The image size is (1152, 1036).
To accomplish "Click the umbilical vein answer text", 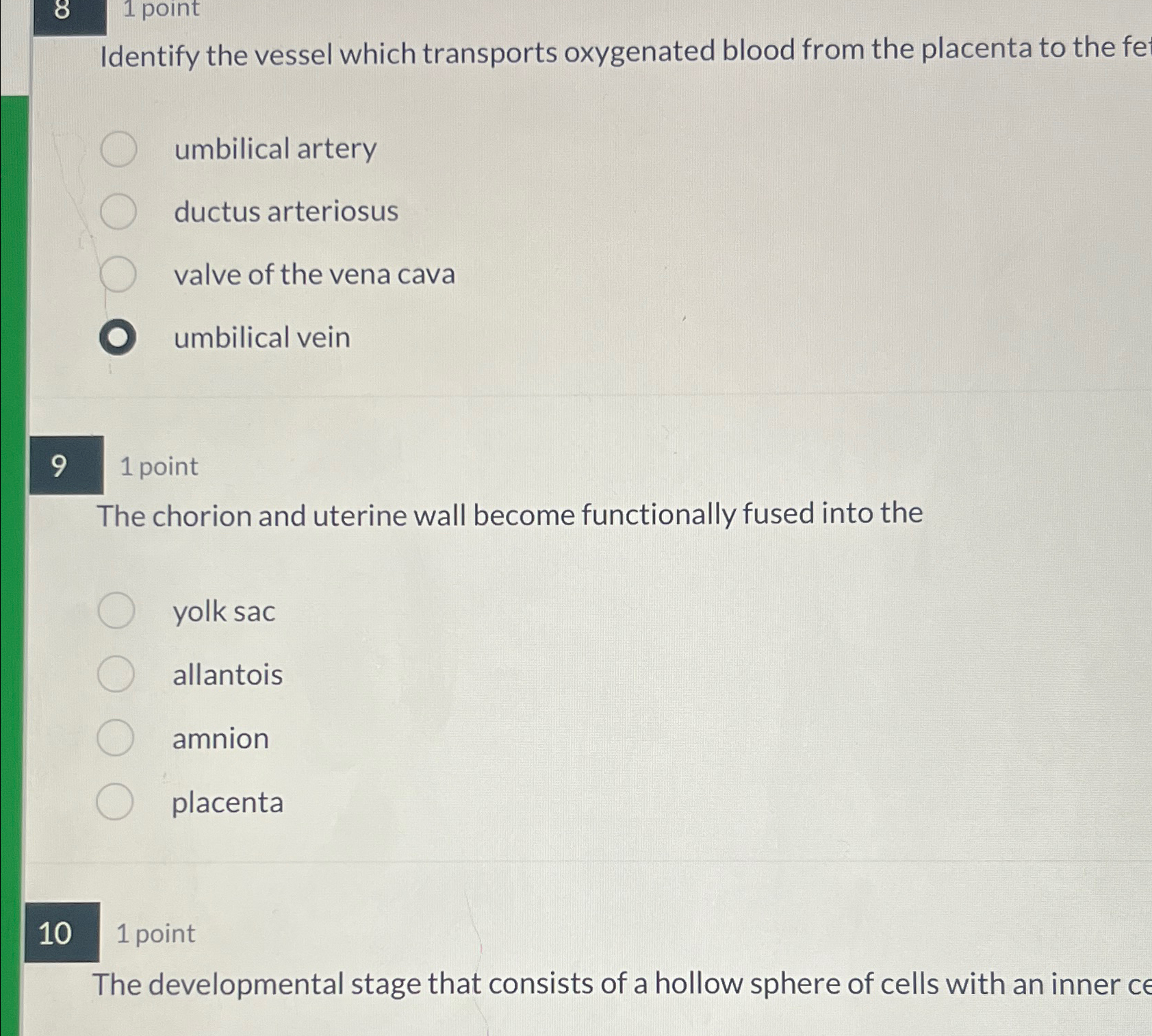I will click(261, 336).
